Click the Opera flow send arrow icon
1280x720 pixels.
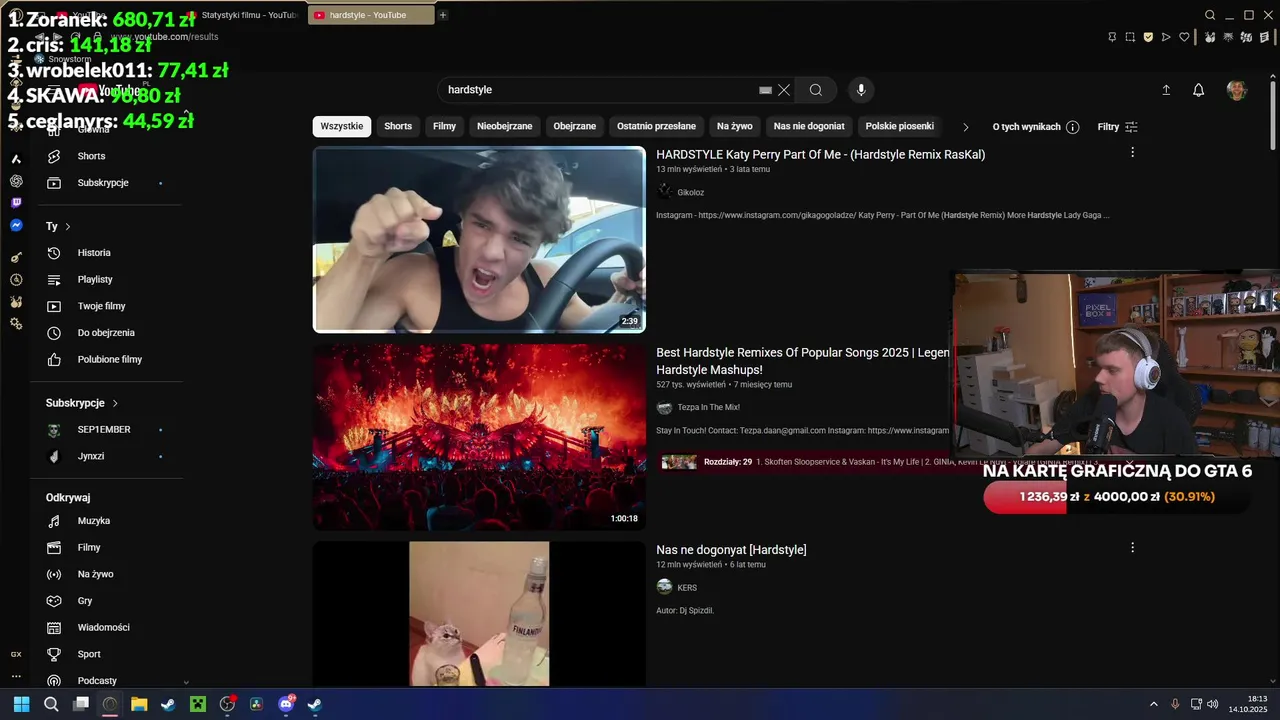pyautogui.click(x=1166, y=37)
